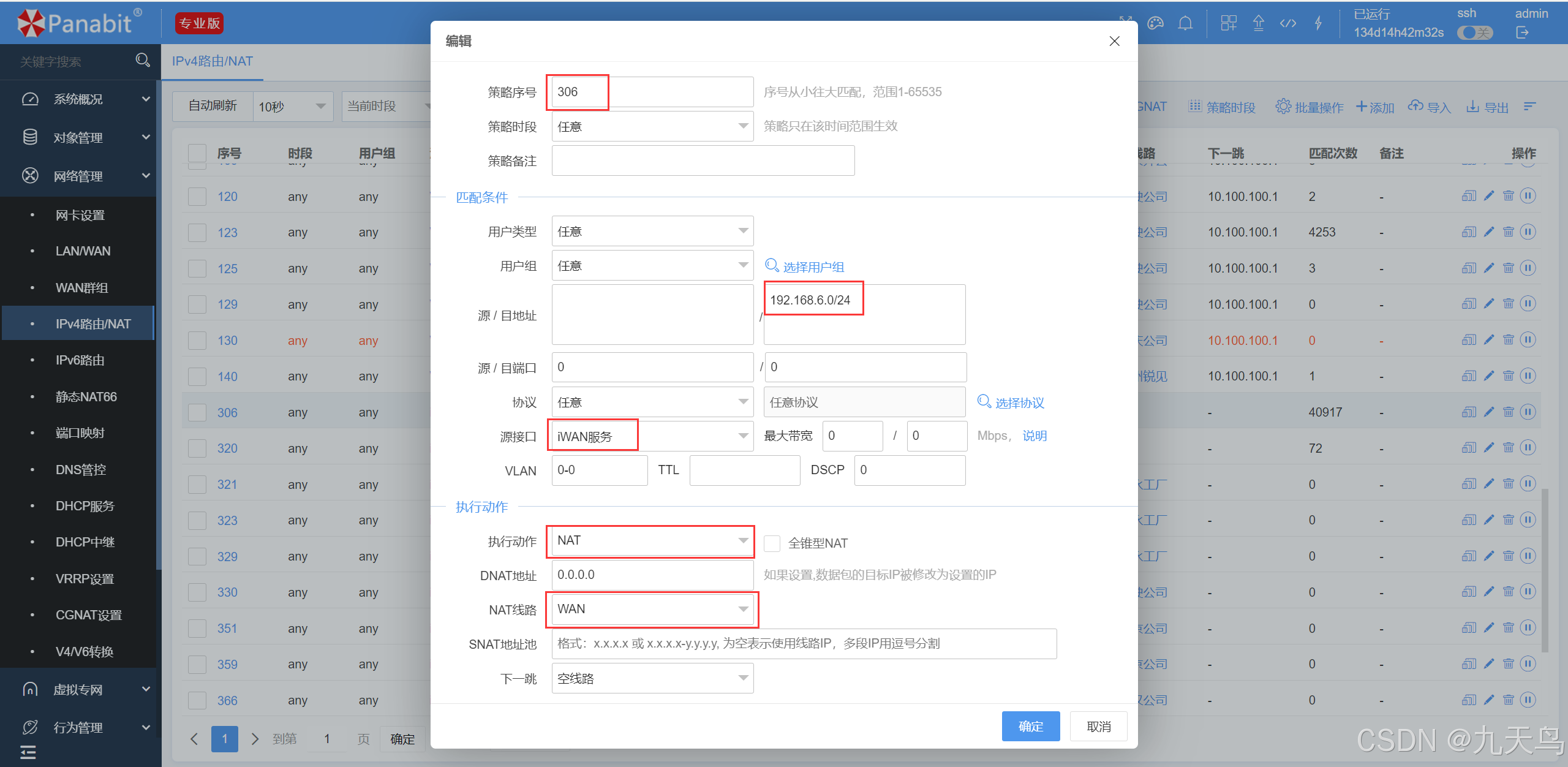Image resolution: width=1568 pixels, height=767 pixels.
Task: Click the logout icon below admin
Action: pos(1522,33)
